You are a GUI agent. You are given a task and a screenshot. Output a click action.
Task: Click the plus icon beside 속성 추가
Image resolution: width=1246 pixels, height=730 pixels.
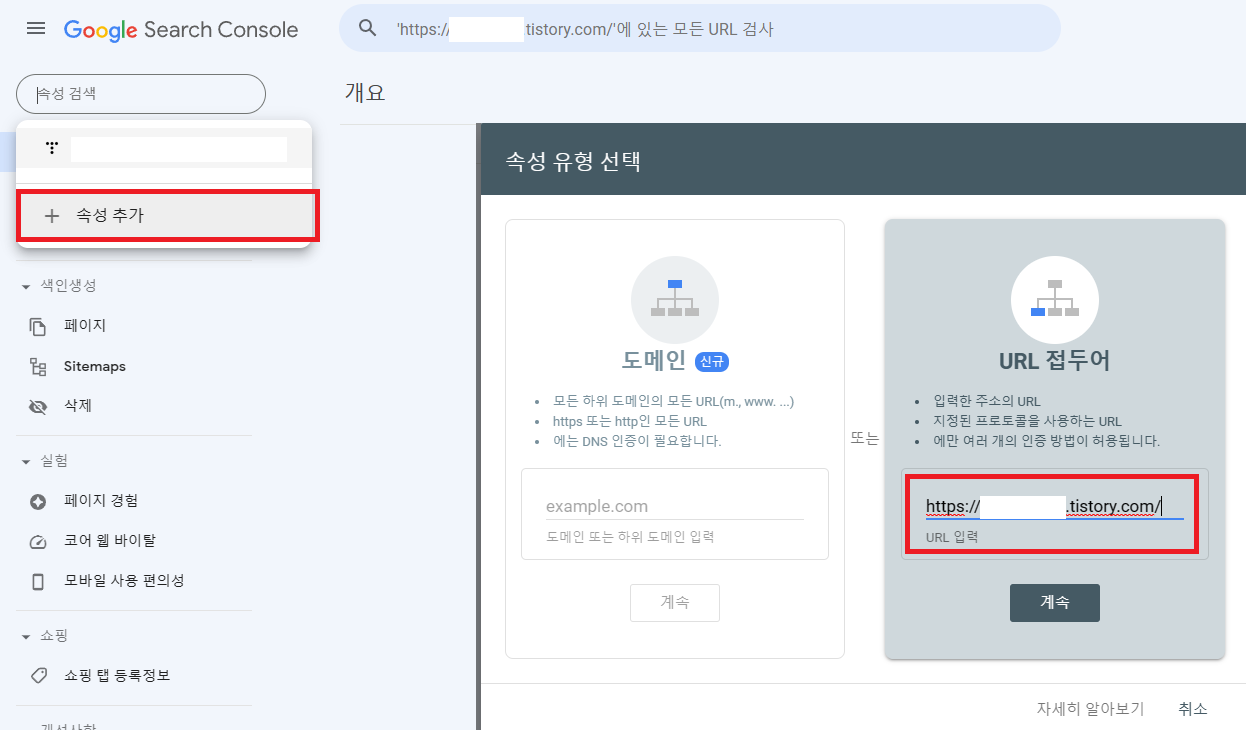[x=52, y=215]
